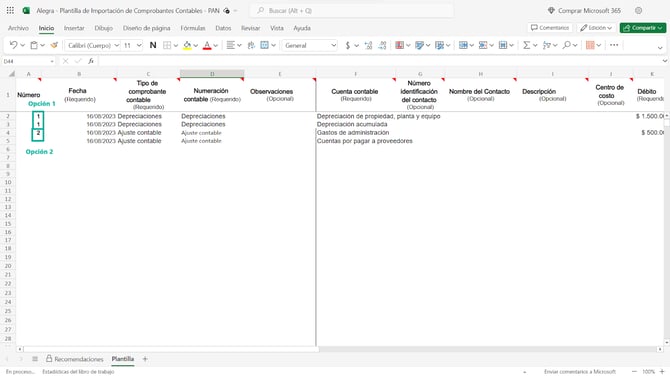Click the find and select magnifier icon
The height and width of the screenshot is (376, 670).
[567, 45]
